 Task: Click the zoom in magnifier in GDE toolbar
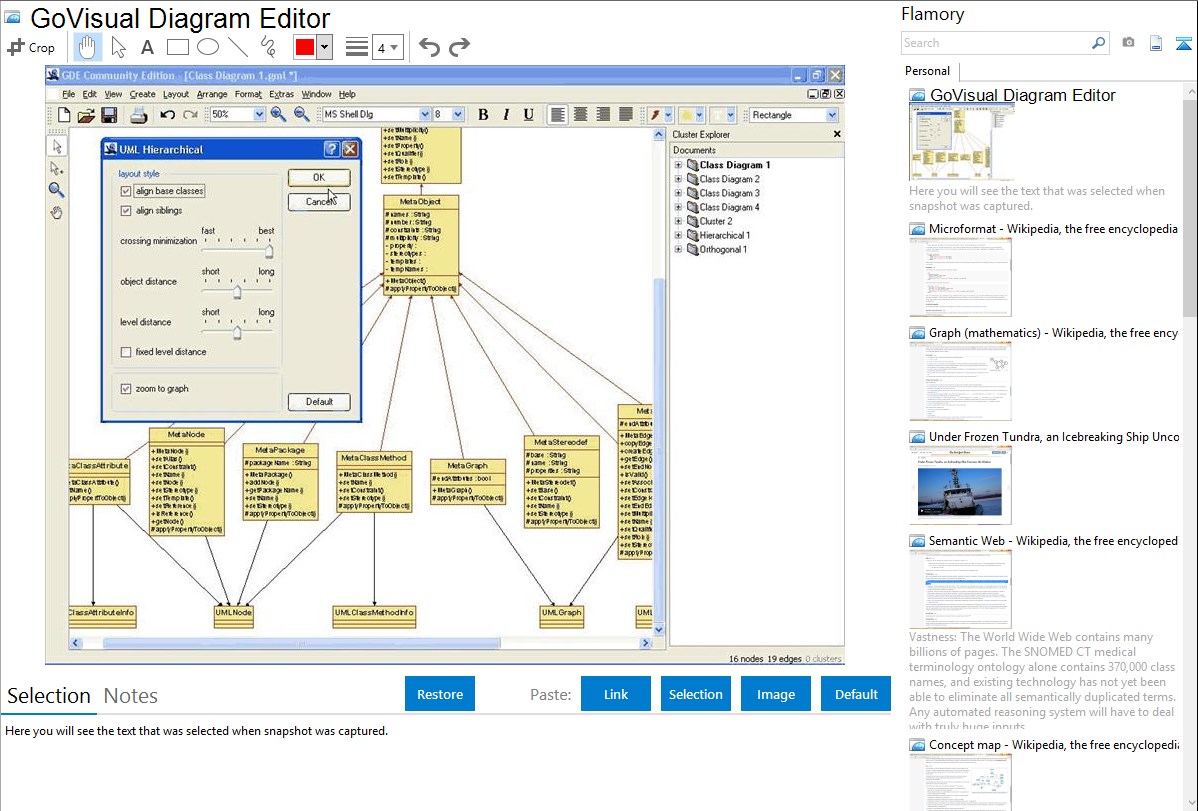[279, 115]
